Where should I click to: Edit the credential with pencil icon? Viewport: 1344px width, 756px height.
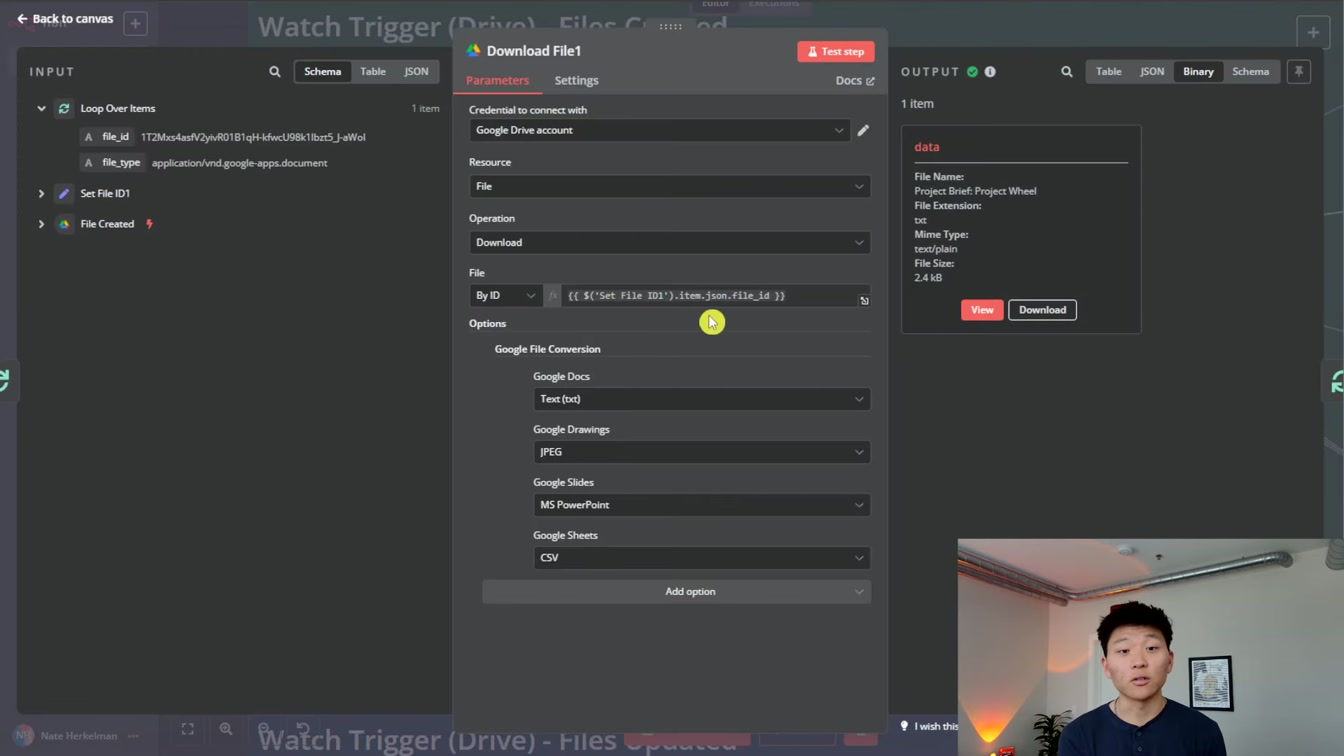click(863, 130)
